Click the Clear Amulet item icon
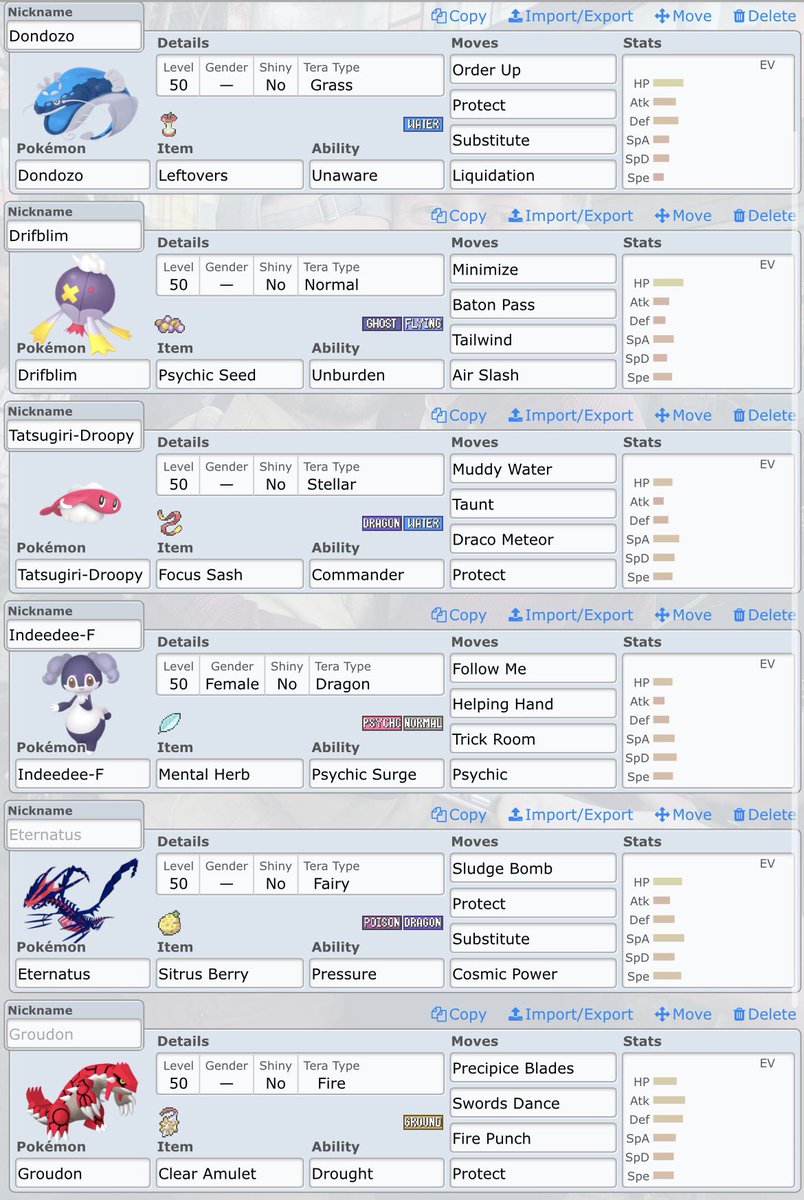Image resolution: width=804 pixels, height=1200 pixels. (x=169, y=1122)
